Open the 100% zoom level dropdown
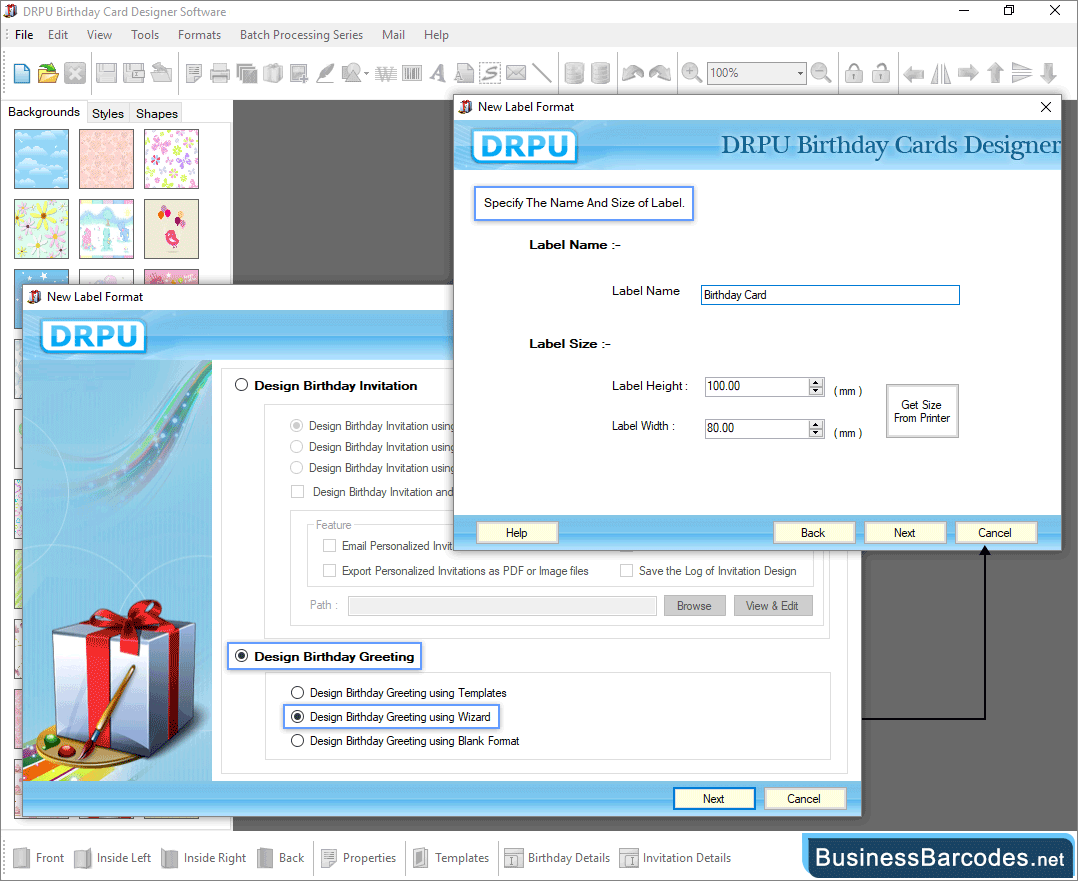The width and height of the screenshot is (1078, 881). click(800, 73)
